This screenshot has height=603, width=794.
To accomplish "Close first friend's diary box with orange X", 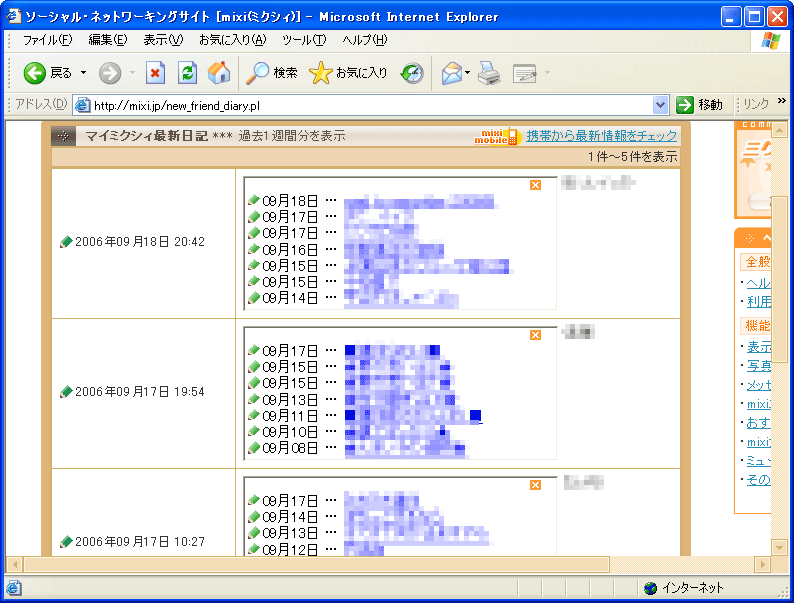I will [x=535, y=185].
